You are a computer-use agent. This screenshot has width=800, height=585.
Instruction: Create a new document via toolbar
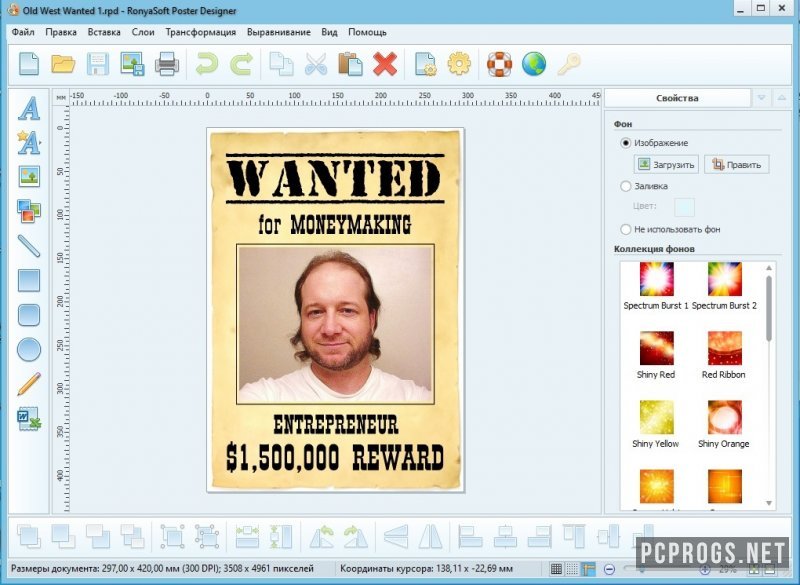[x=29, y=64]
